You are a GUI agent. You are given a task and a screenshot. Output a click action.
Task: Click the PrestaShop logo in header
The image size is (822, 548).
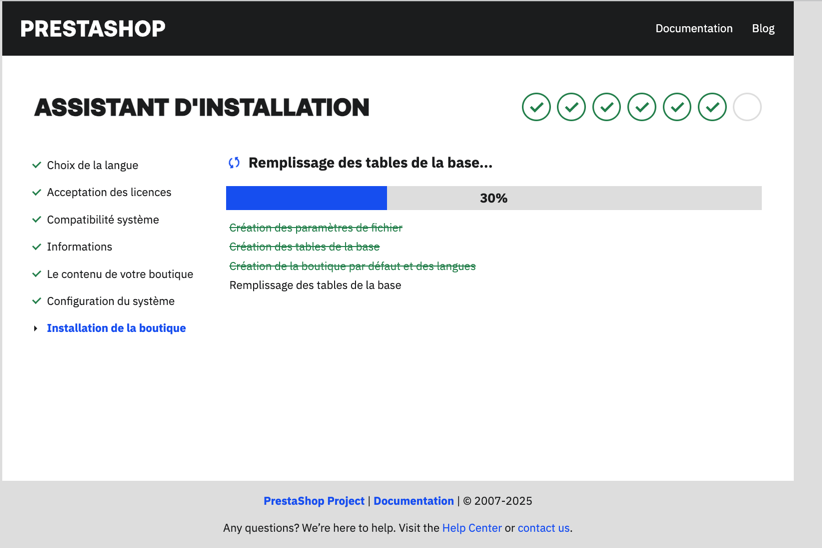click(x=93, y=28)
